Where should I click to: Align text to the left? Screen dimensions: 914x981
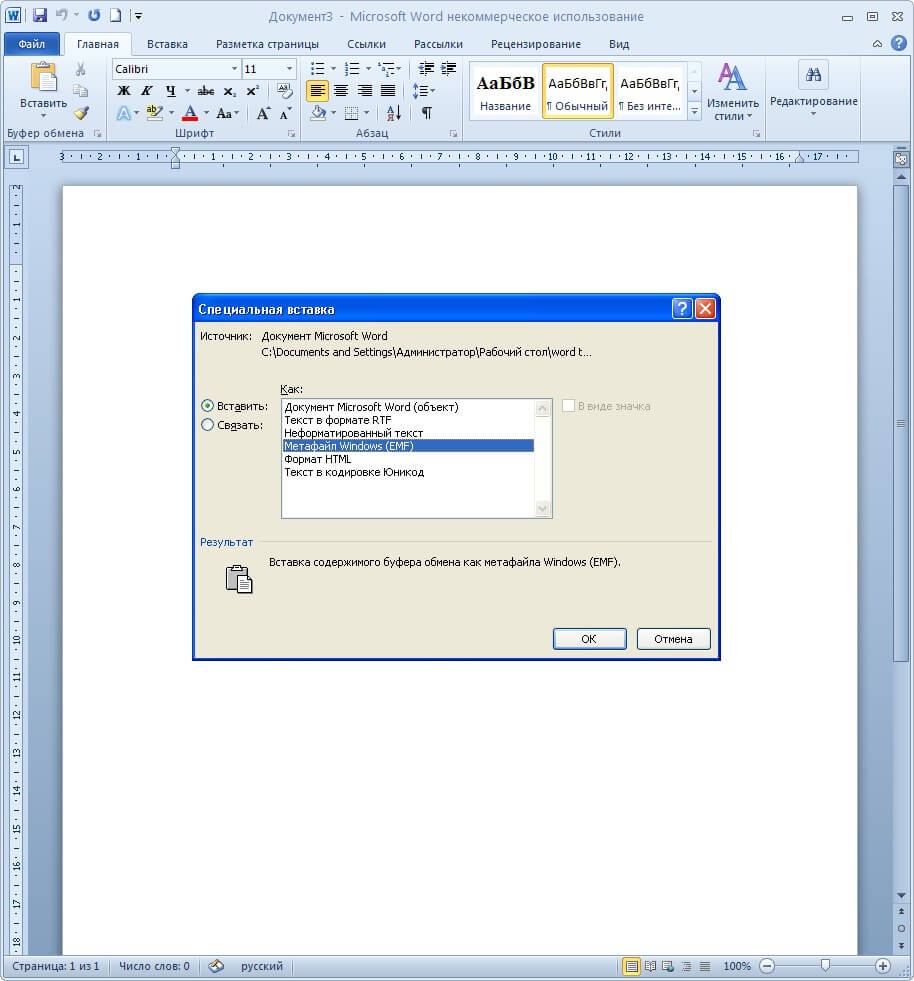(x=317, y=91)
